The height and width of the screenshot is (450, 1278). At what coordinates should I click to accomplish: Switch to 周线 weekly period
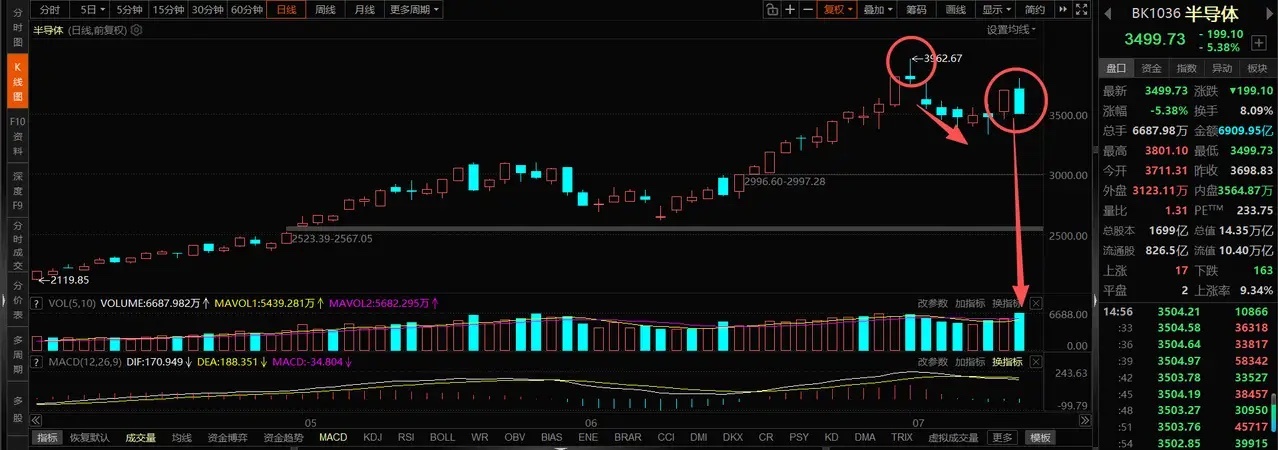point(325,9)
